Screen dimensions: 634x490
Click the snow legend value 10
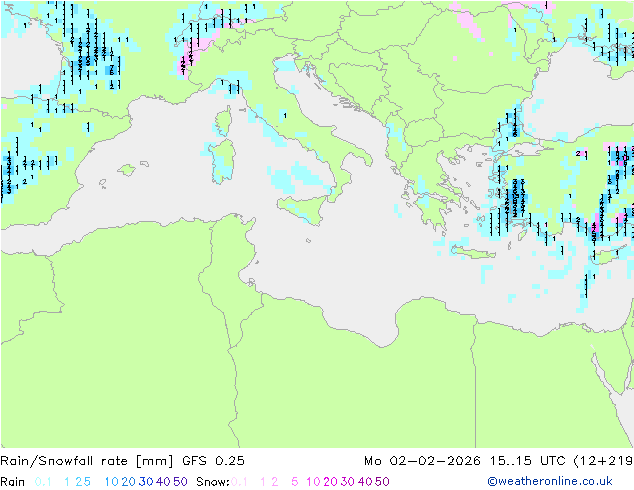[313, 482]
